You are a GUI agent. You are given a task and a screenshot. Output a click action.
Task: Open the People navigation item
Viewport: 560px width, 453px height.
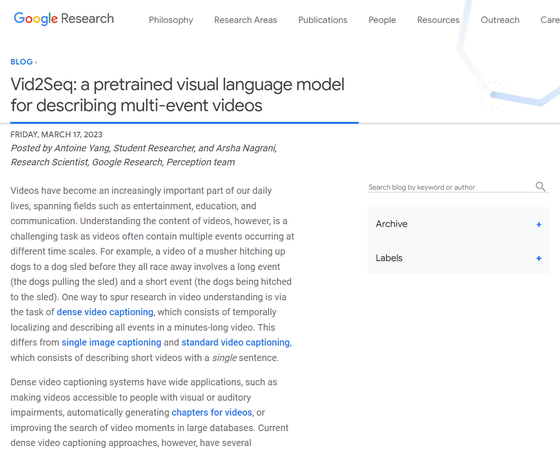pyautogui.click(x=382, y=20)
